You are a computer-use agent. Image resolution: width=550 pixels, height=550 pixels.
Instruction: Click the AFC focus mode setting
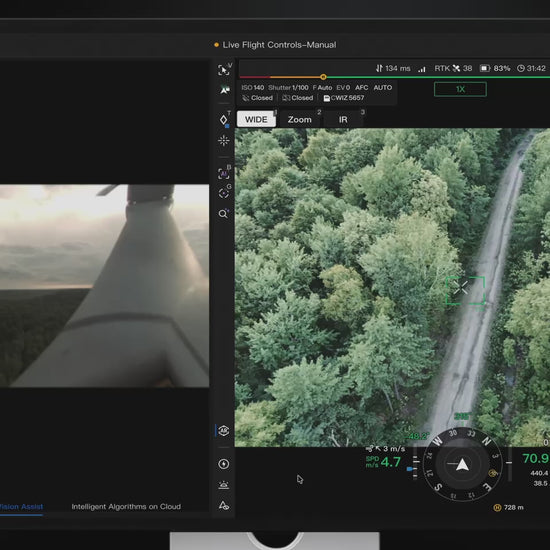point(362,87)
